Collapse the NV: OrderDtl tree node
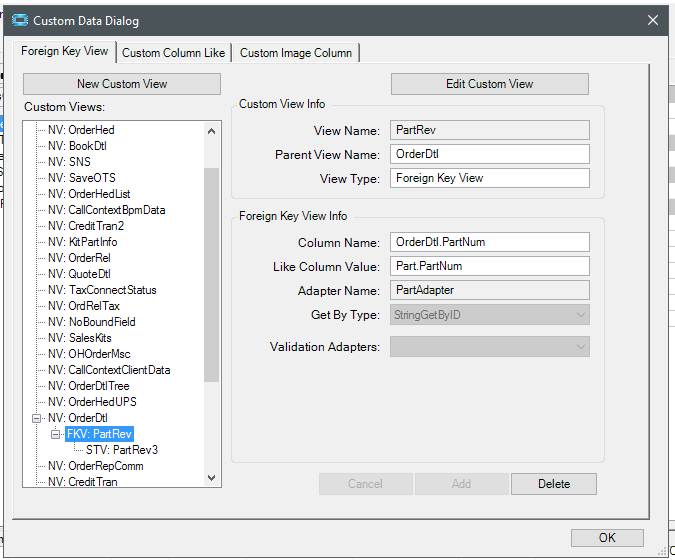Image resolution: width=675 pixels, height=560 pixels. point(37,418)
